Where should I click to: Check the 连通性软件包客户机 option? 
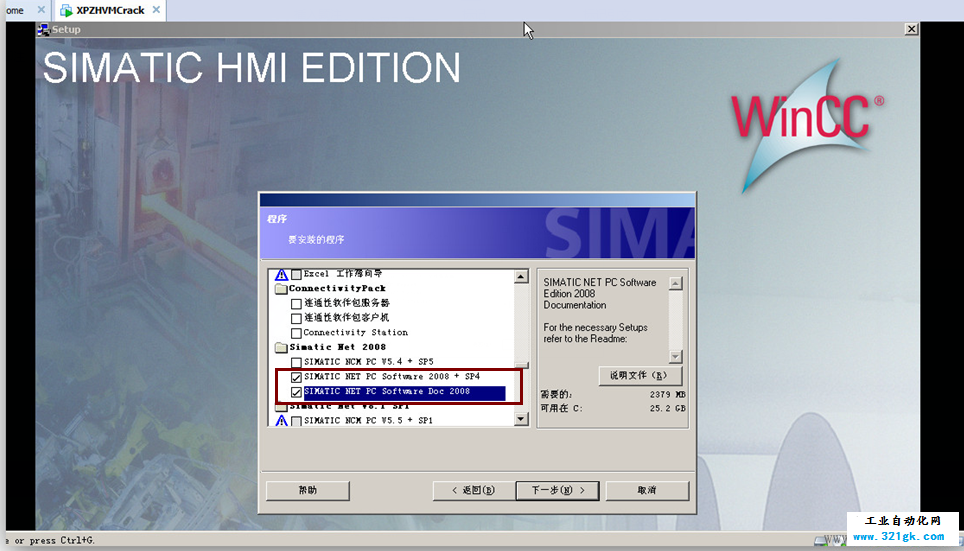click(x=296, y=318)
